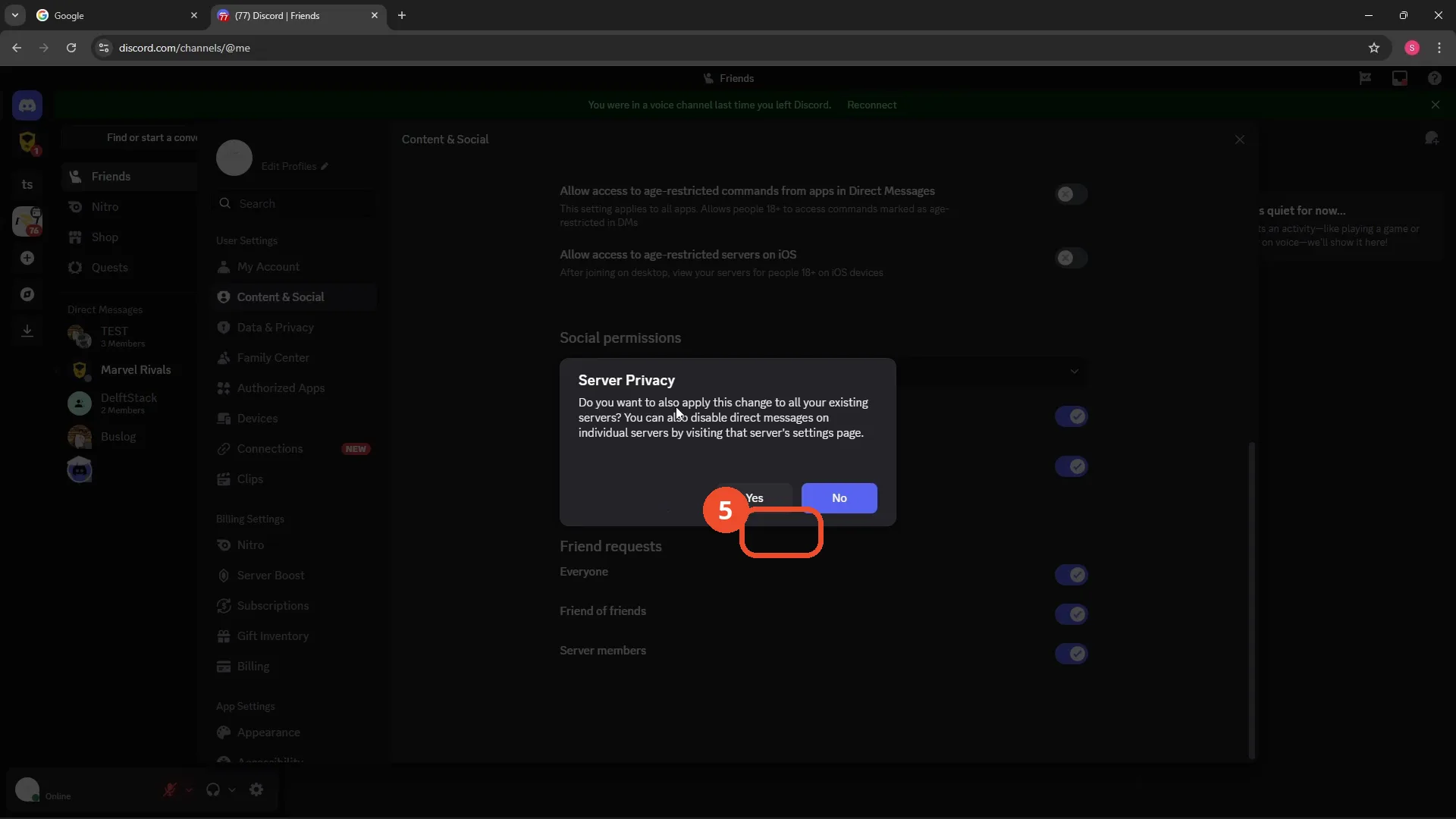This screenshot has width=1456, height=819.
Task: Toggle Everyone friend requests switch
Action: pyautogui.click(x=1071, y=575)
